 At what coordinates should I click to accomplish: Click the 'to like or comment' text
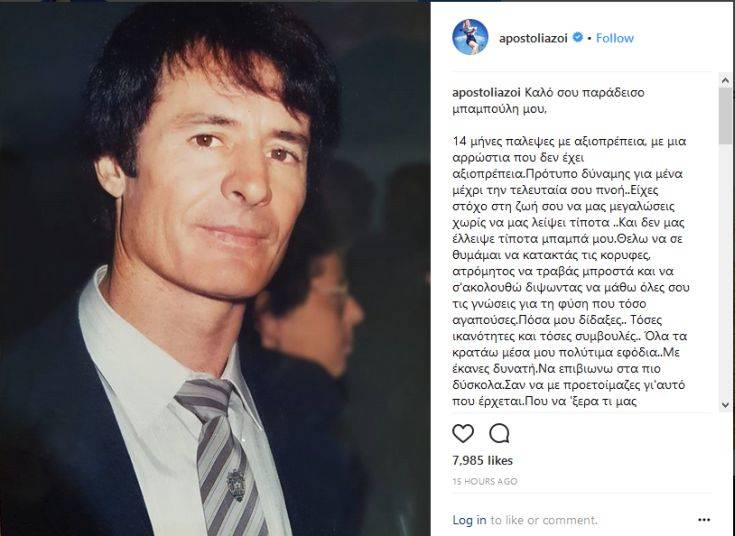pos(544,520)
